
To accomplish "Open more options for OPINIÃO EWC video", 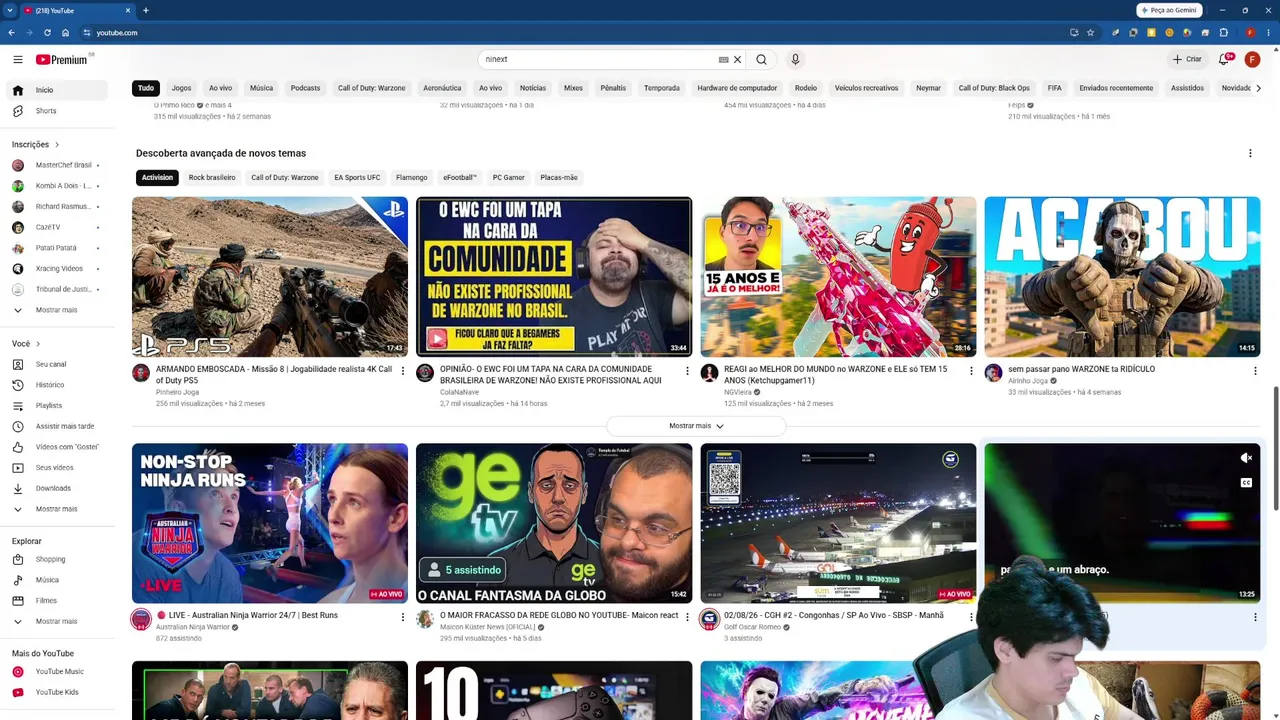I will (x=687, y=371).
